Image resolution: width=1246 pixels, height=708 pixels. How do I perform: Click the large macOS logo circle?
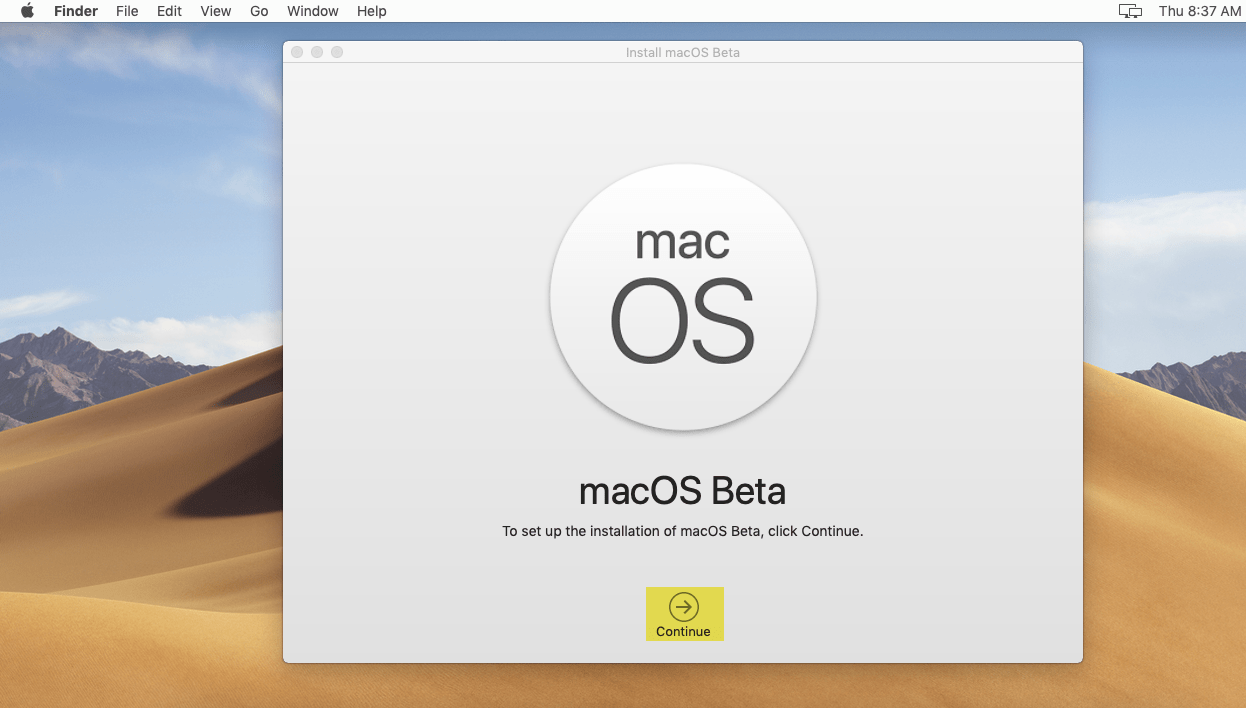click(x=683, y=297)
